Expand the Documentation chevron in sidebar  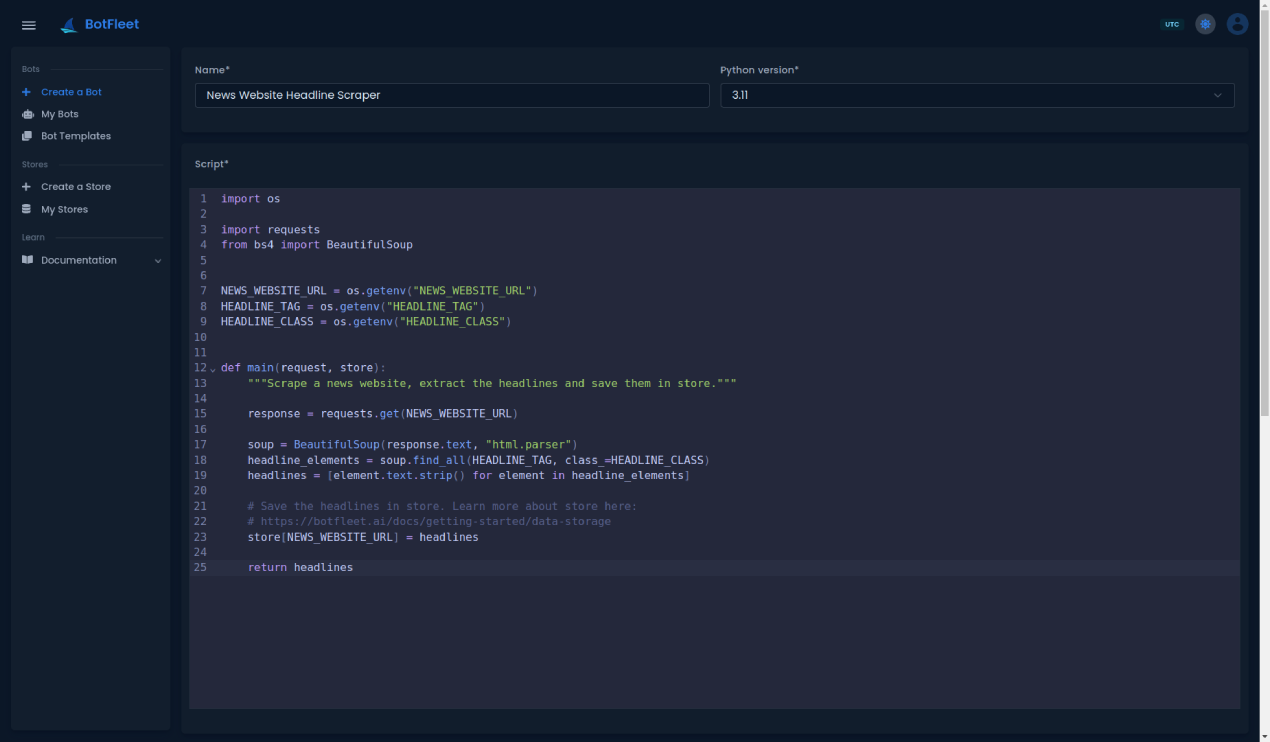(x=157, y=261)
